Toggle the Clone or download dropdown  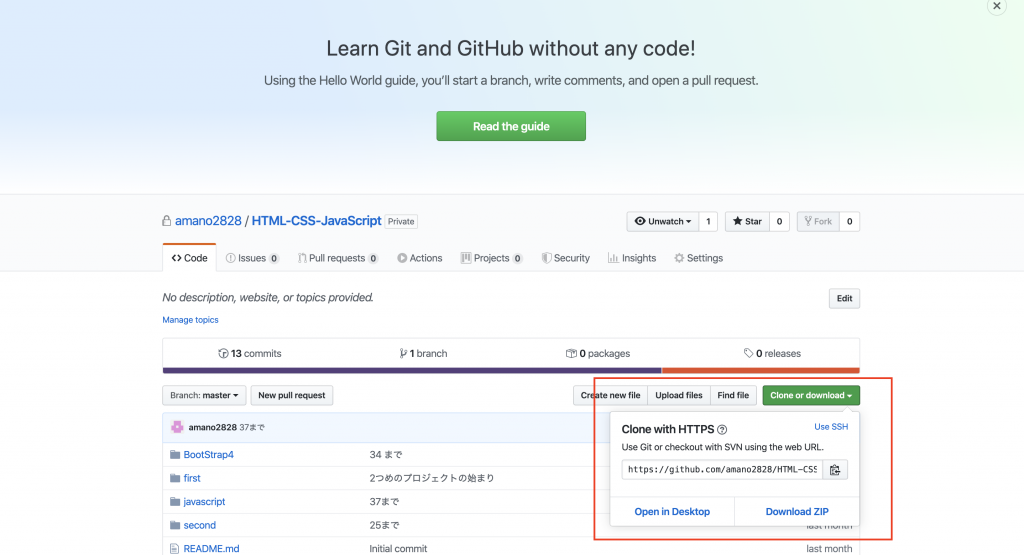click(811, 395)
